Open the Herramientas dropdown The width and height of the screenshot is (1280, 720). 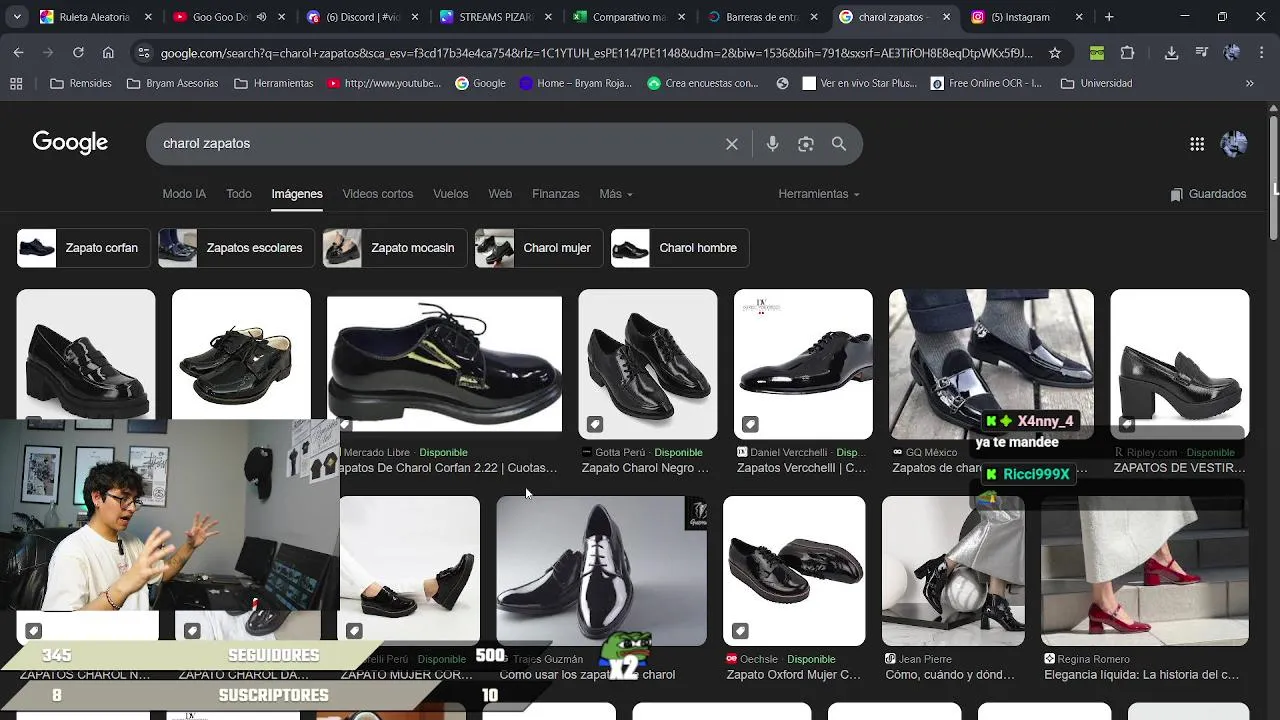click(x=819, y=194)
